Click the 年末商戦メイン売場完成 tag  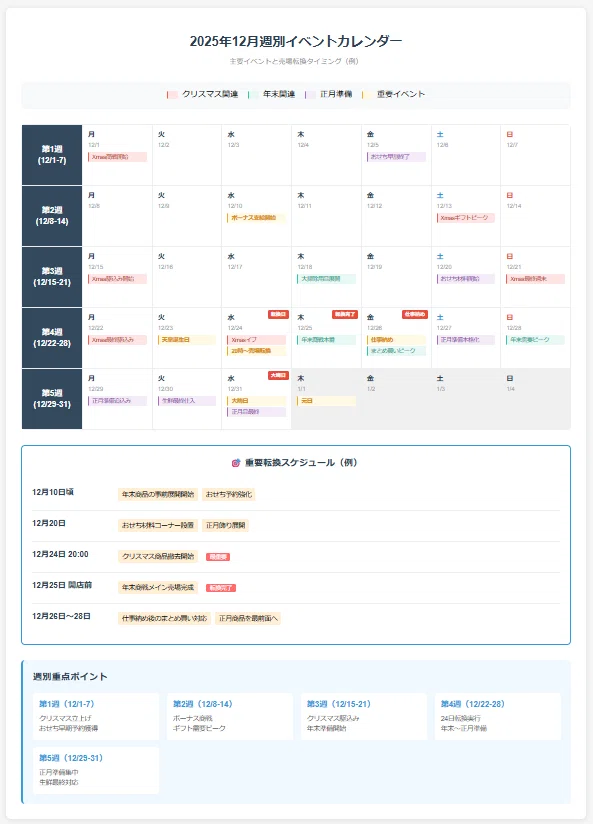tap(158, 588)
